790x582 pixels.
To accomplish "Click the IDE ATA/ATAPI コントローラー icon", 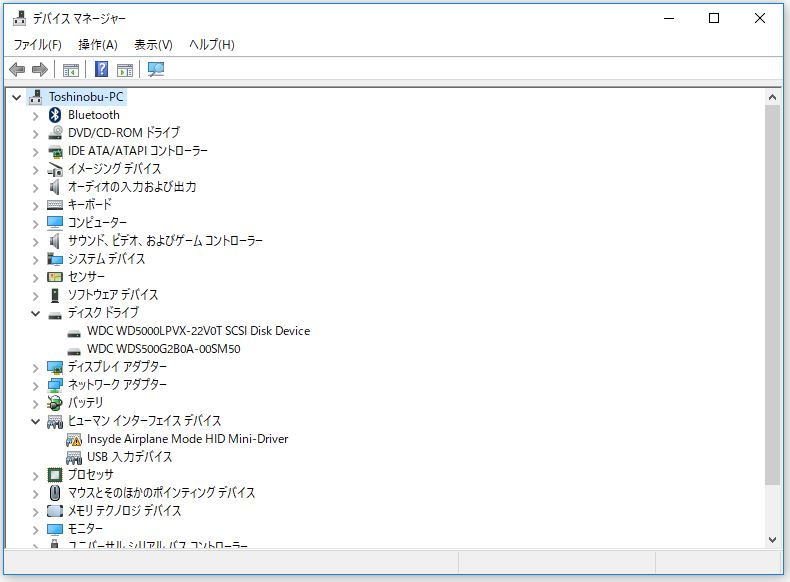I will click(55, 151).
